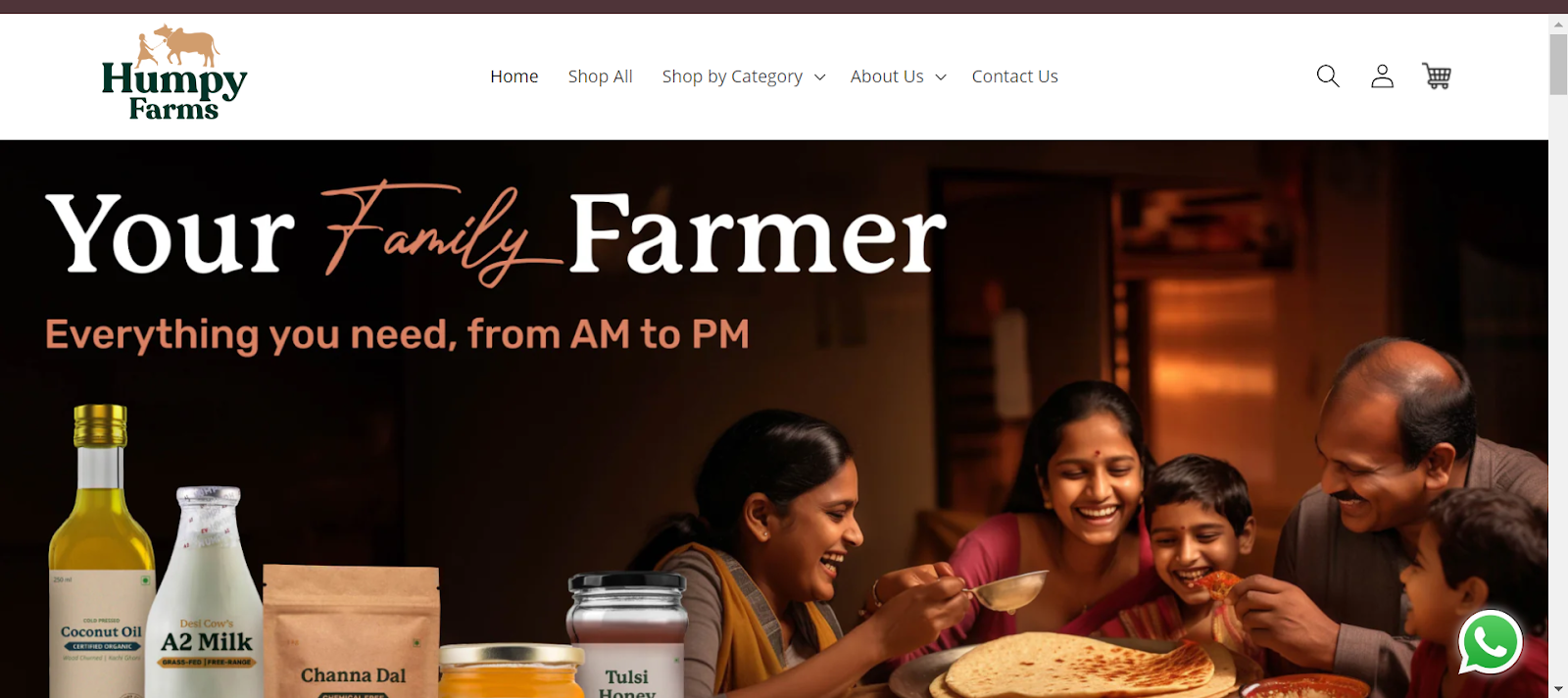Click the A2 Milk bottle image
The width and height of the screenshot is (1568, 698).
coord(207,592)
